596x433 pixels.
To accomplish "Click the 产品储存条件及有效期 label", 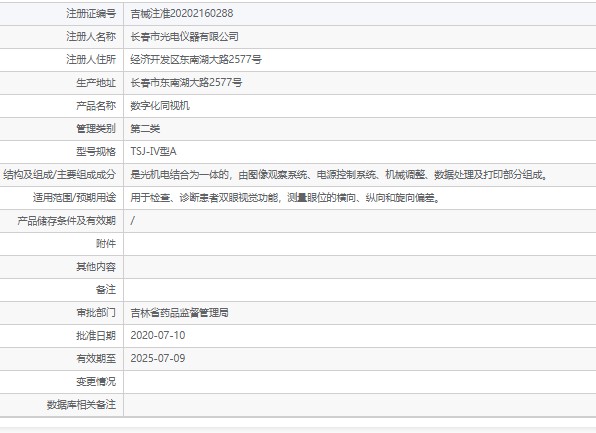I will click(66, 220).
